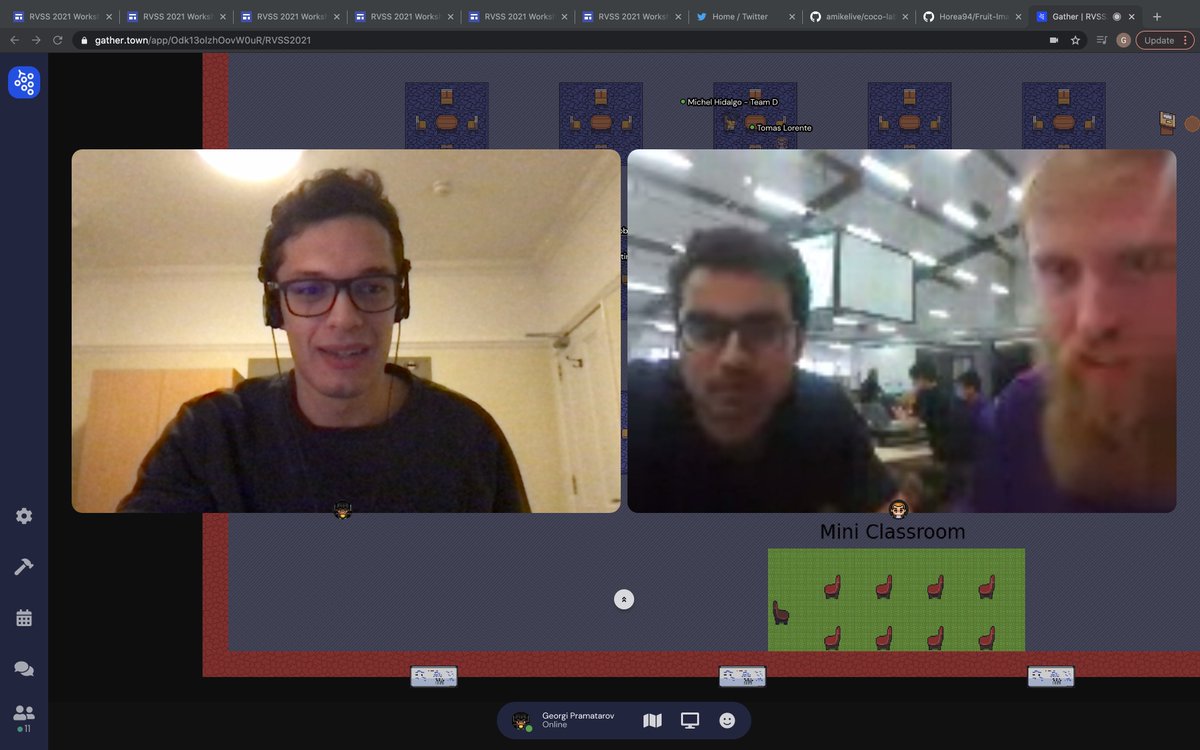Open Chrome media controls icon
Screen dimensions: 1200x750
[x=1102, y=40]
